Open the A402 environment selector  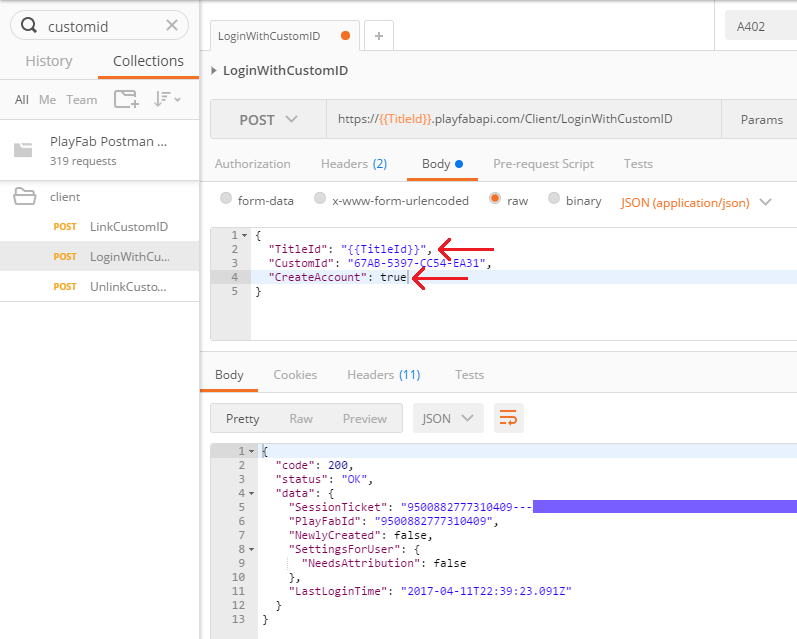click(x=761, y=26)
